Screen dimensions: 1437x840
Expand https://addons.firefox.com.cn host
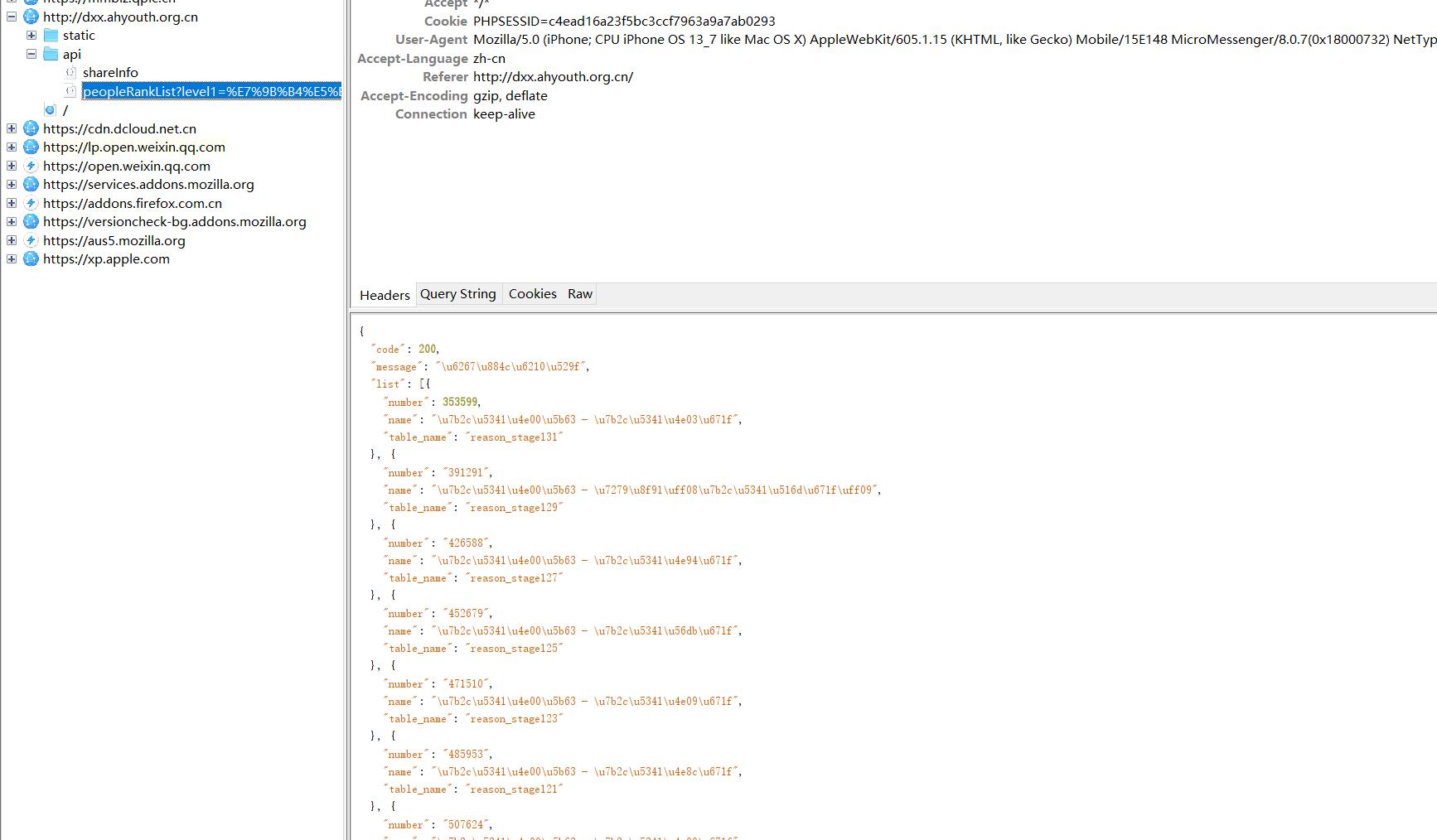click(12, 203)
